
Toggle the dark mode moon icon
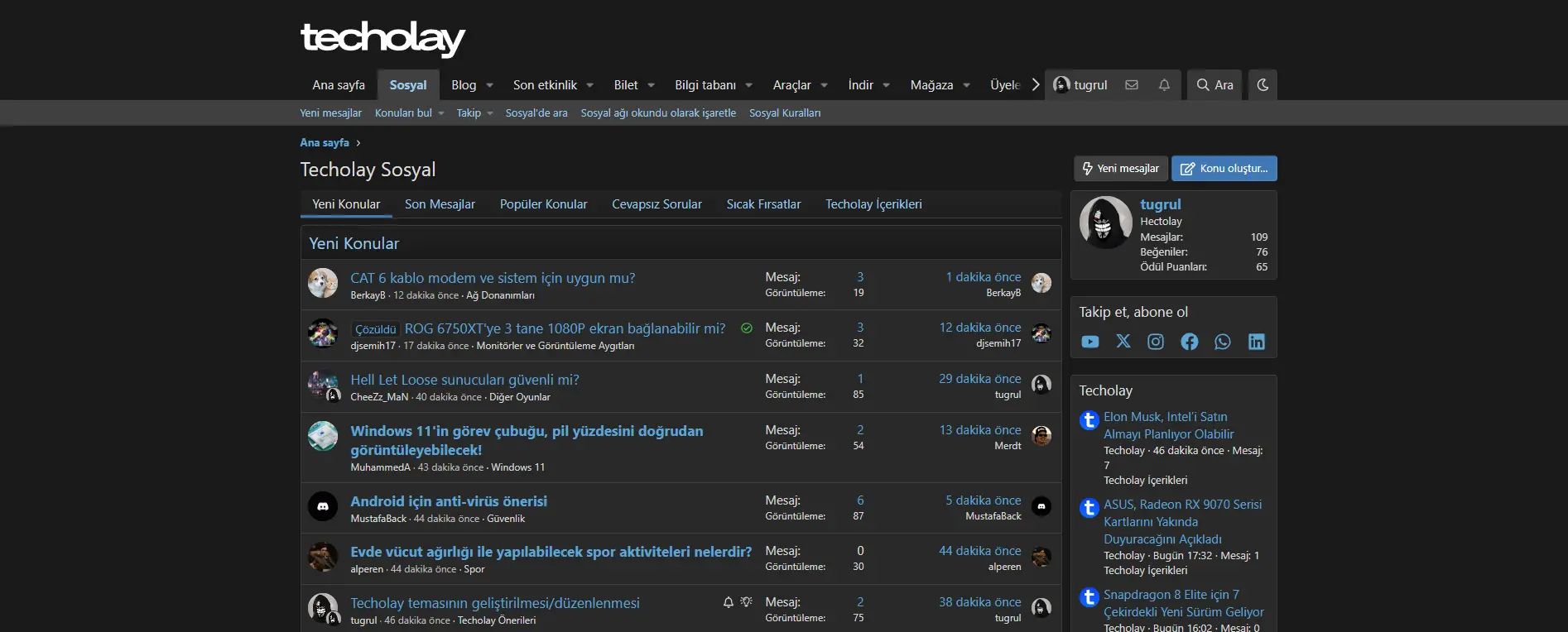coord(1263,85)
